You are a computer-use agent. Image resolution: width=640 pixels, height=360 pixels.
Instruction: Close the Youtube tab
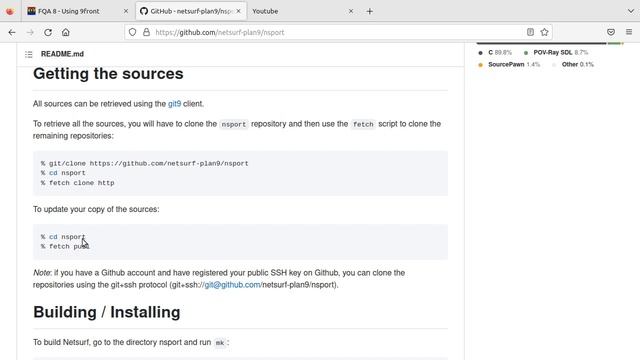pos(351,11)
